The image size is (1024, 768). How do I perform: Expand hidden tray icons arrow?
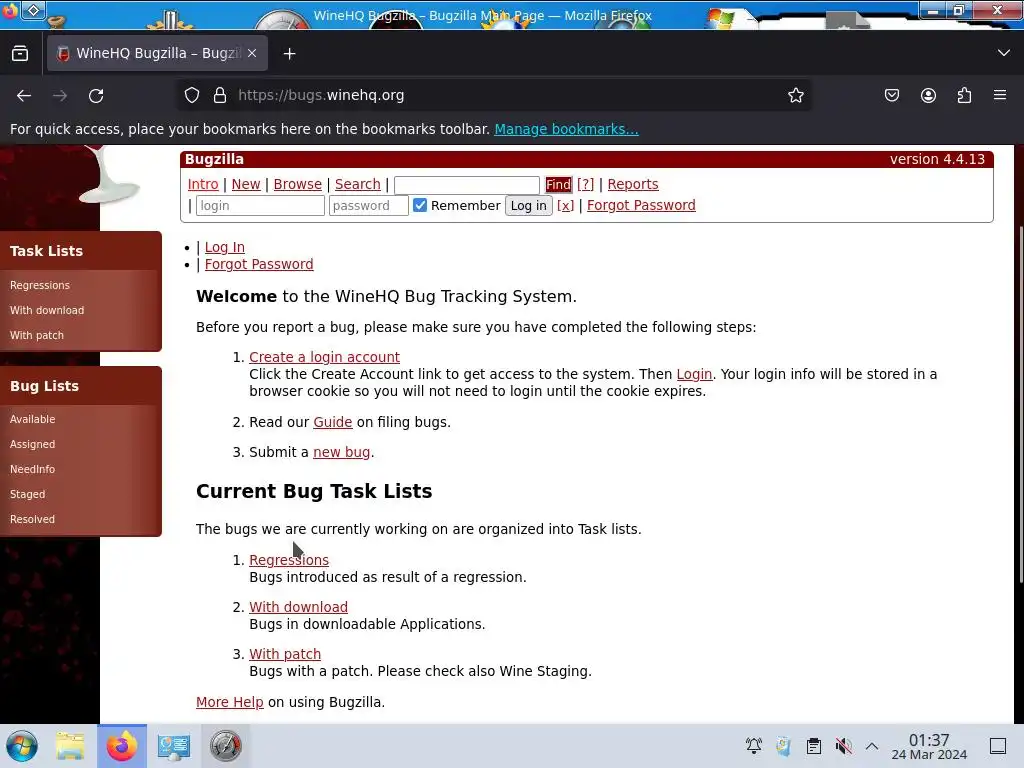tap(872, 746)
